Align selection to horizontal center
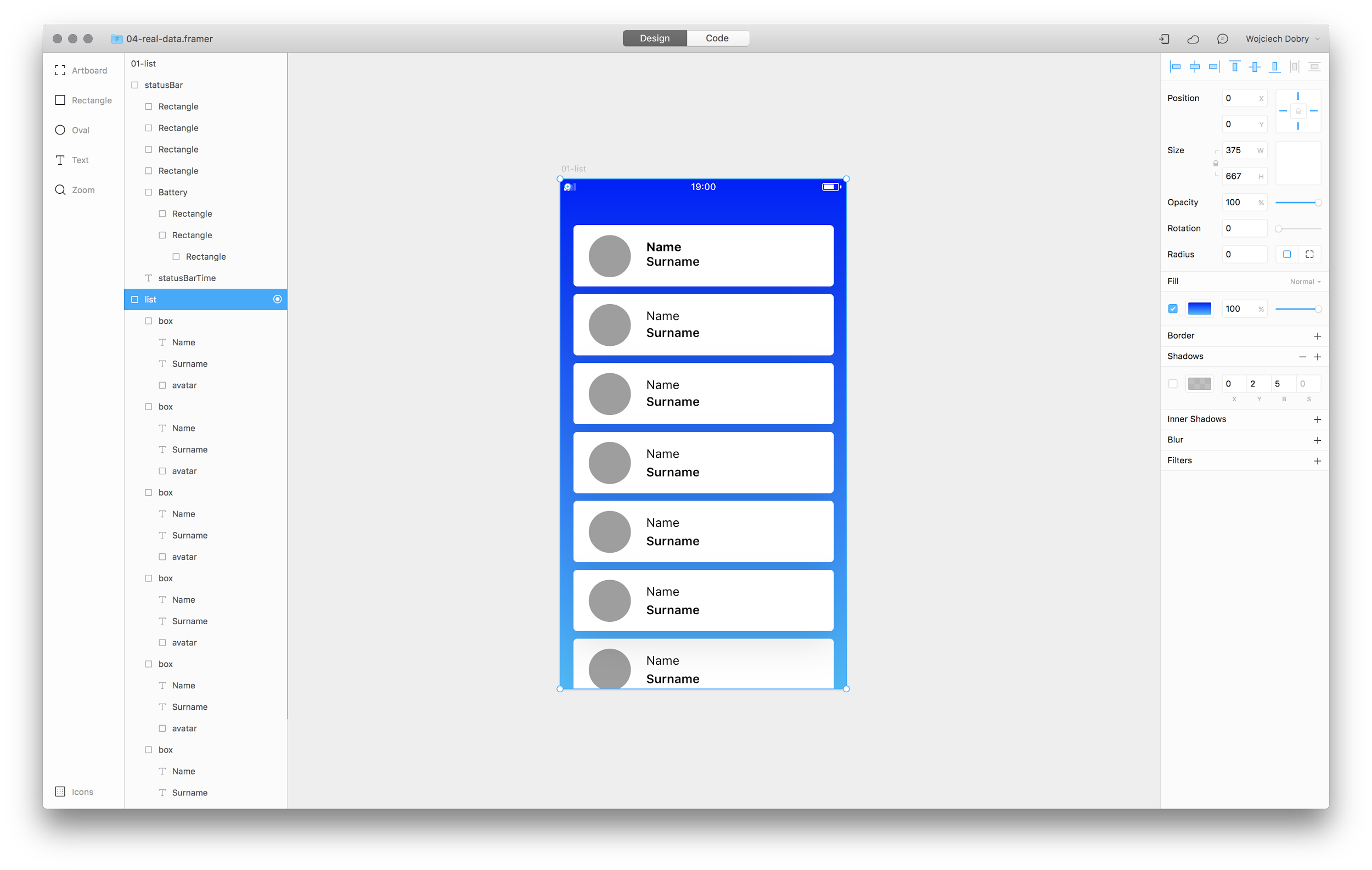The width and height of the screenshot is (1372, 870). 1195,66
